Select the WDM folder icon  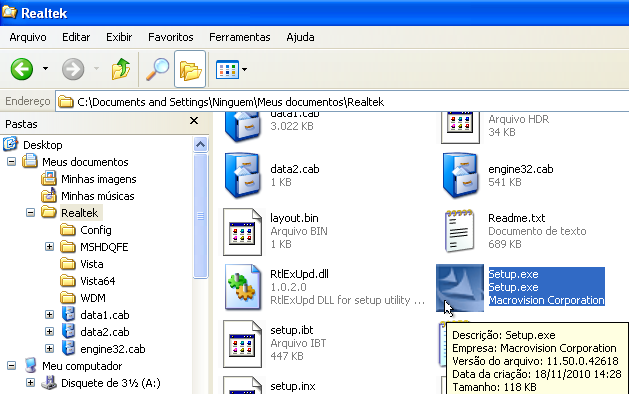coord(68,298)
